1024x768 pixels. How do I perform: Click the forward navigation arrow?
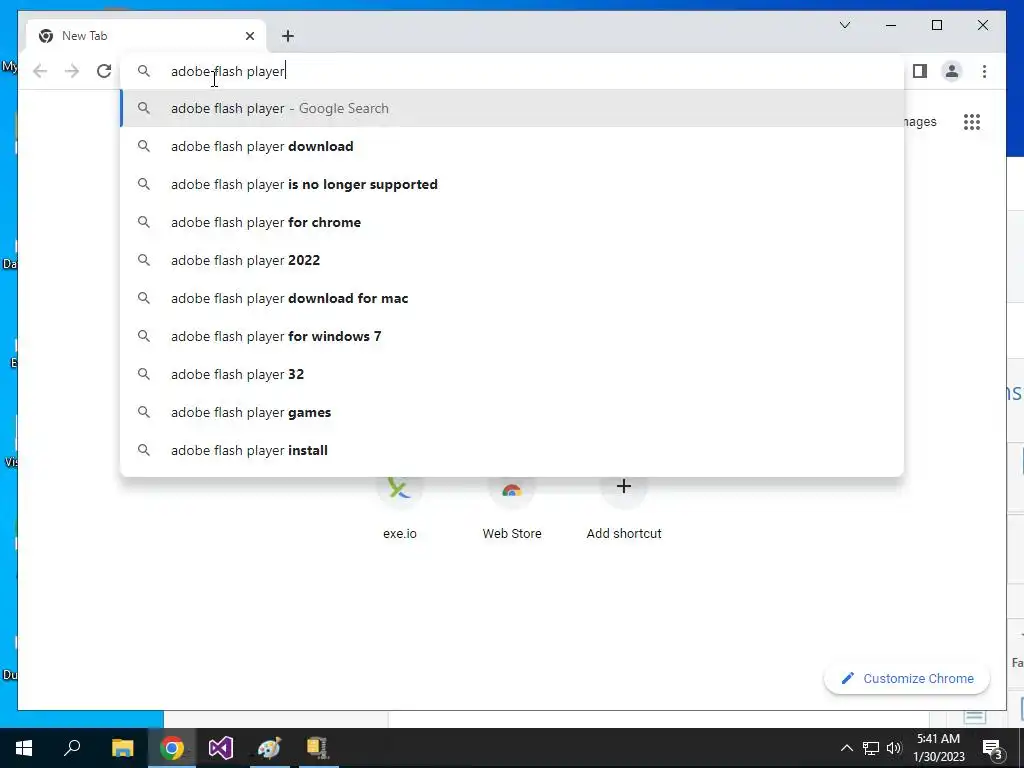[x=72, y=71]
